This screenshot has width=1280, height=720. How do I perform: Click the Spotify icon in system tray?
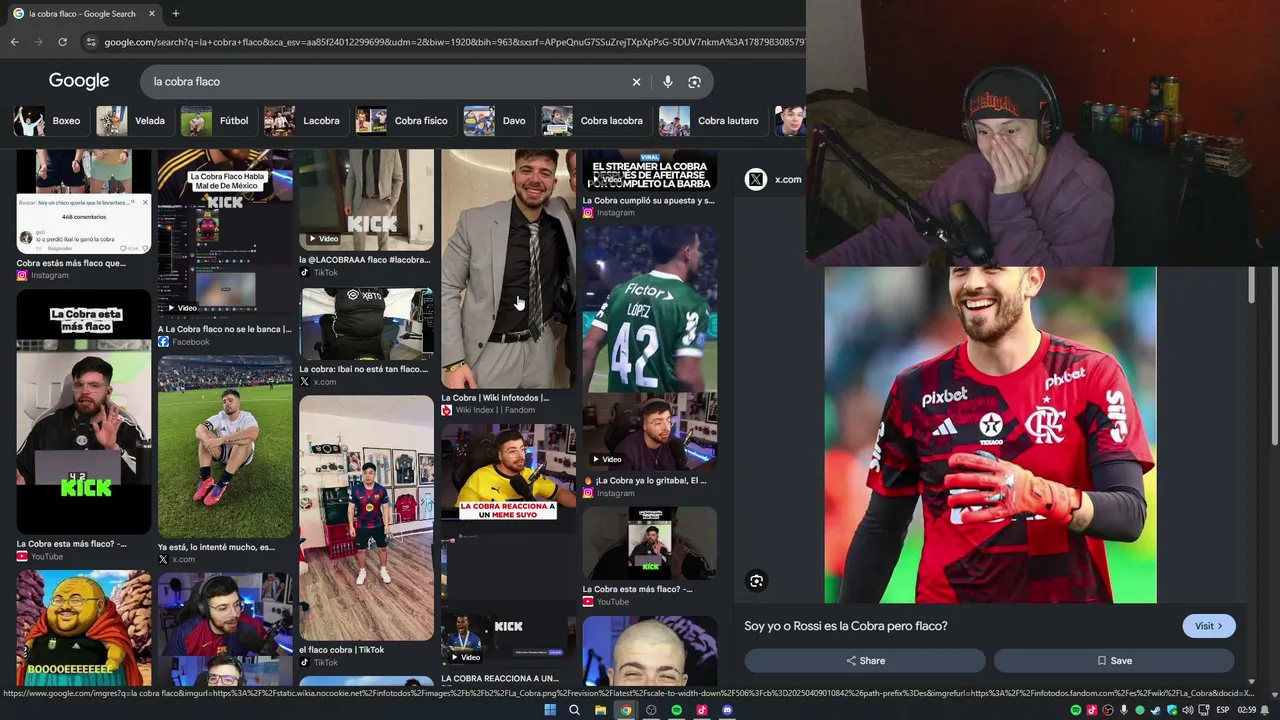tap(1076, 710)
